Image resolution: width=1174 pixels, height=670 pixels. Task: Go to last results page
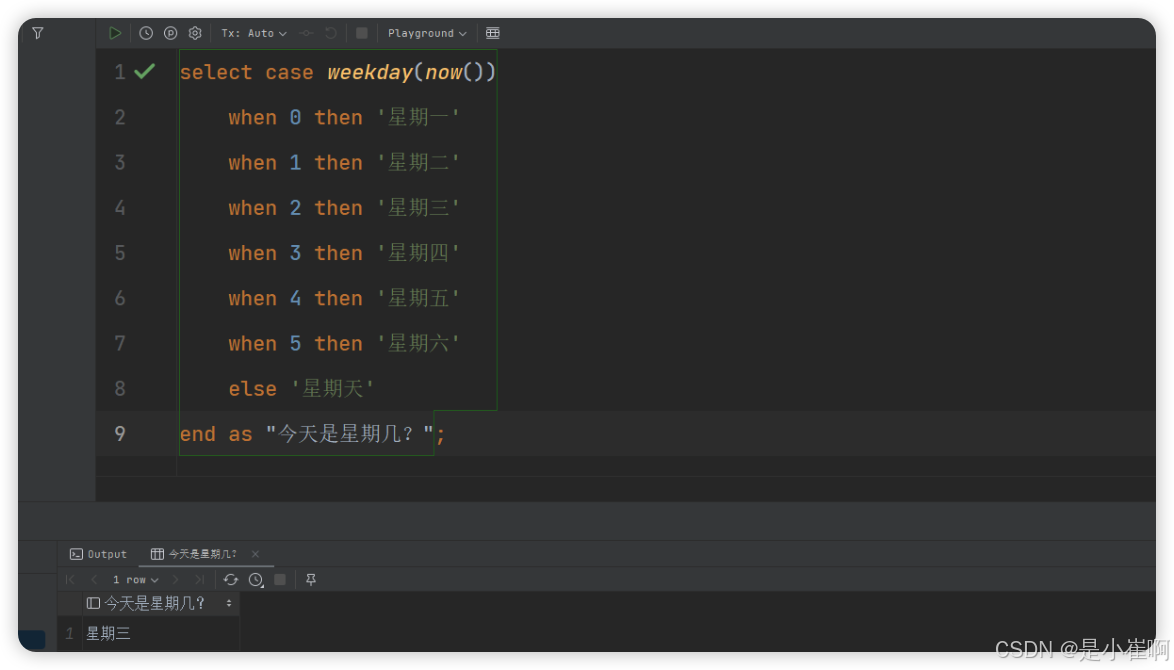pos(199,579)
